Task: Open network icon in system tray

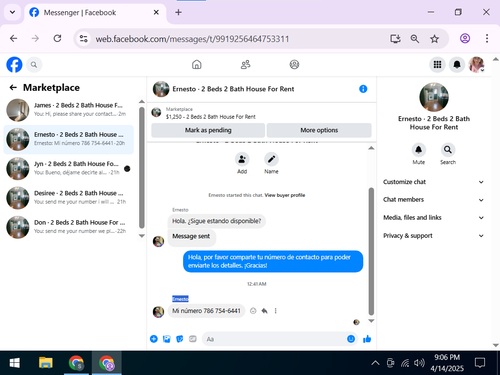Action: [x=405, y=363]
